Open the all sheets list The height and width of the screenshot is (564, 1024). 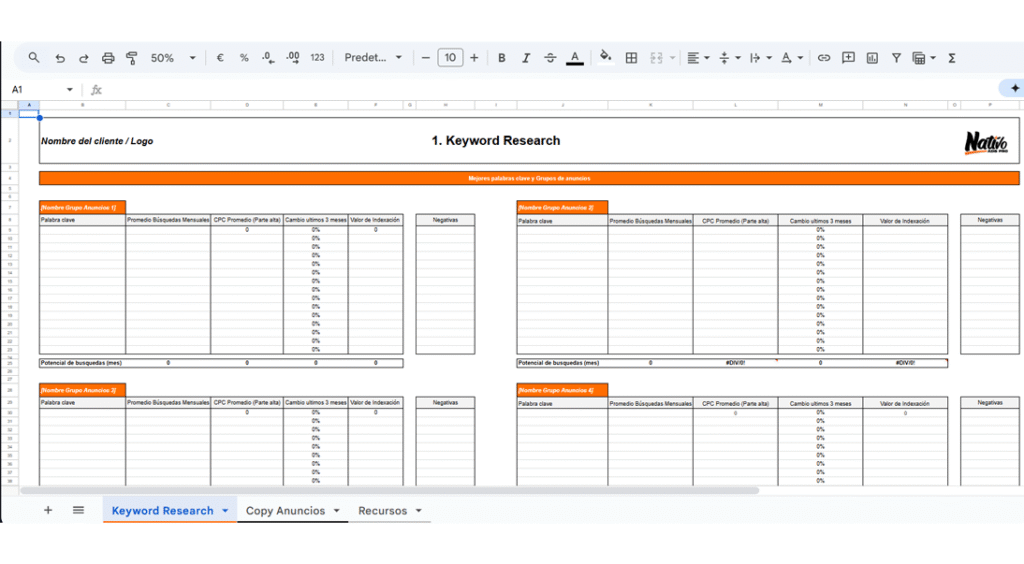(x=78, y=510)
